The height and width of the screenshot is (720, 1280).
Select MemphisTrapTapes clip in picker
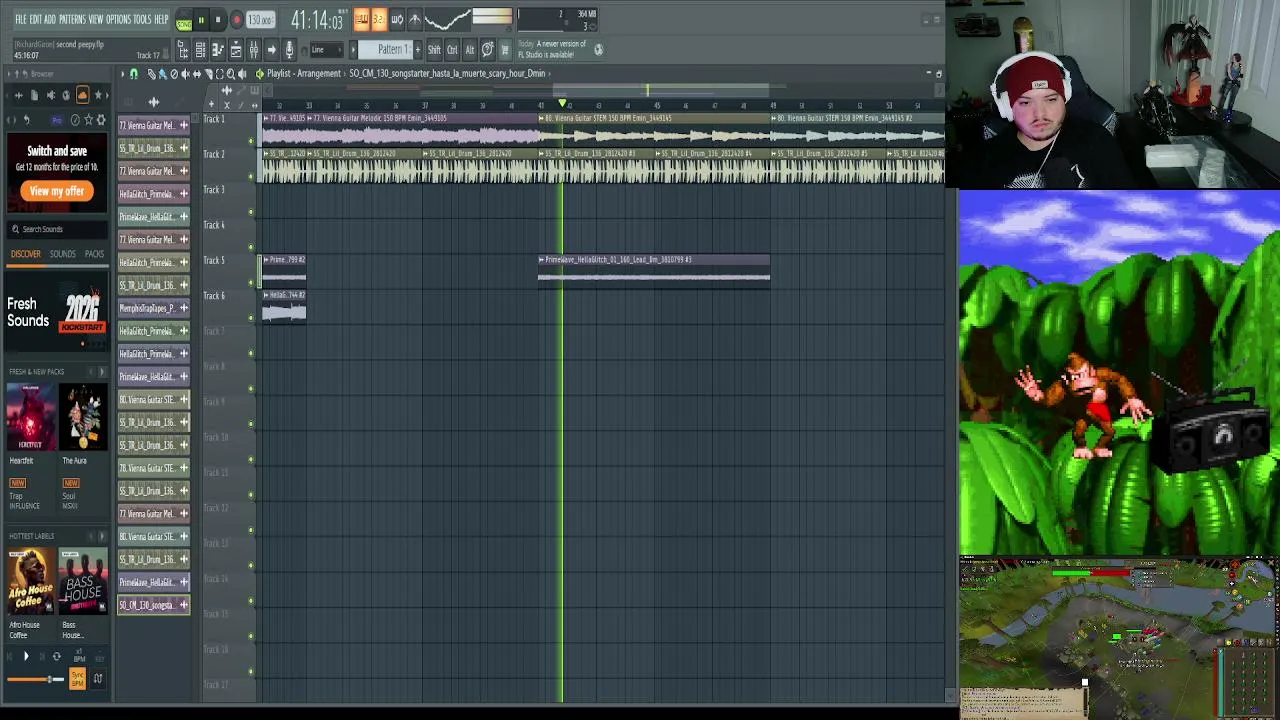(x=154, y=308)
